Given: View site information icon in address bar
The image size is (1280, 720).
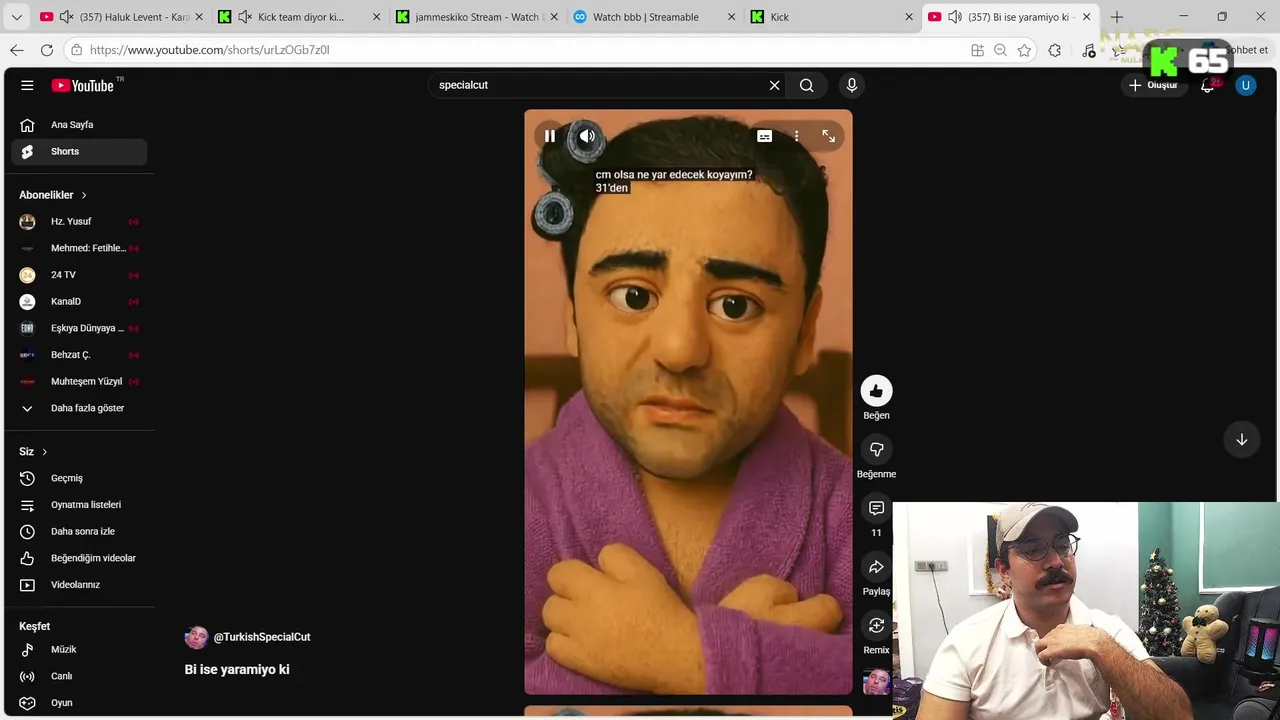Looking at the screenshot, I should [76, 50].
